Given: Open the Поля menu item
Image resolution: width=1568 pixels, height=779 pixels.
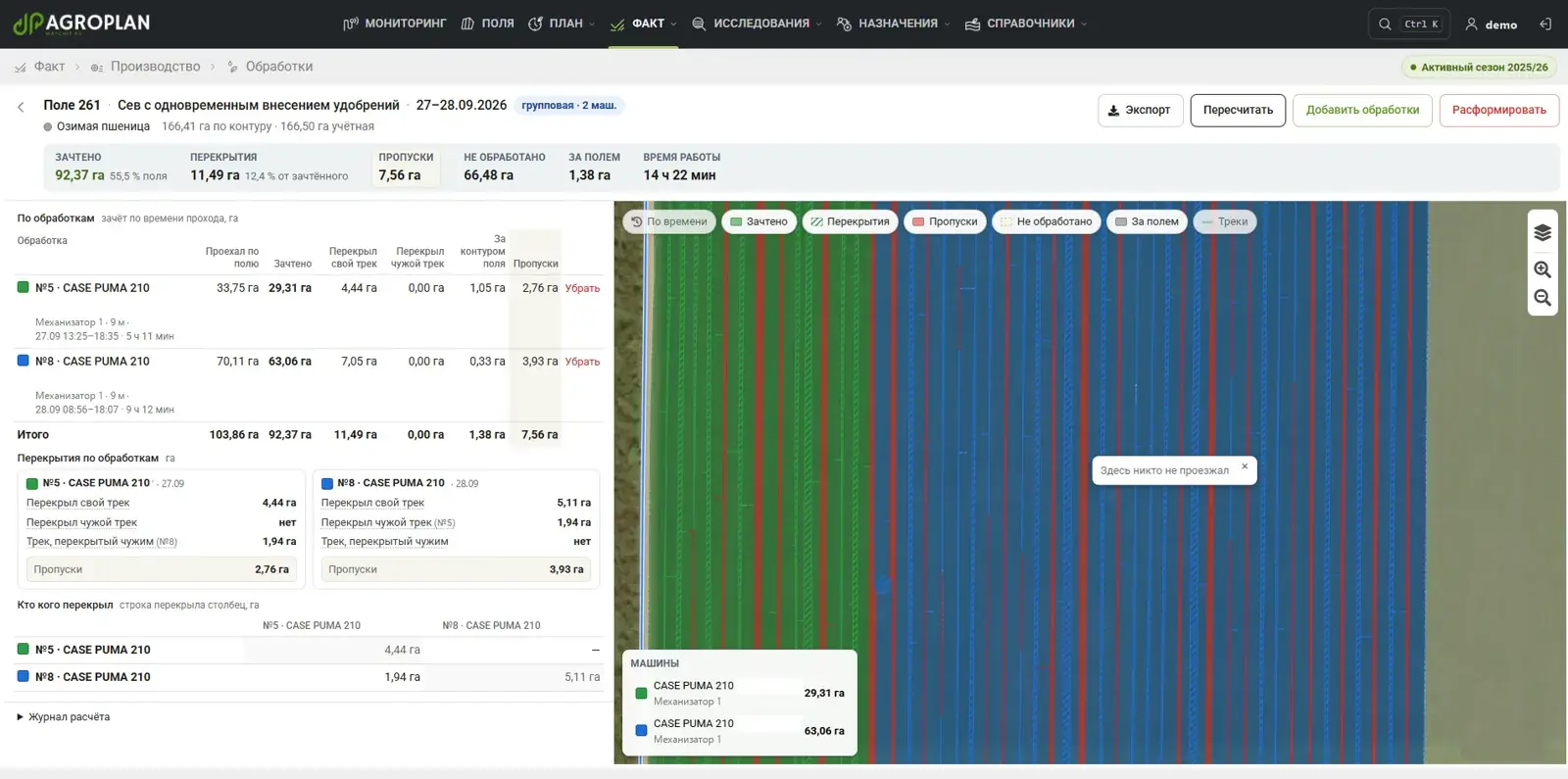Looking at the screenshot, I should coord(487,24).
